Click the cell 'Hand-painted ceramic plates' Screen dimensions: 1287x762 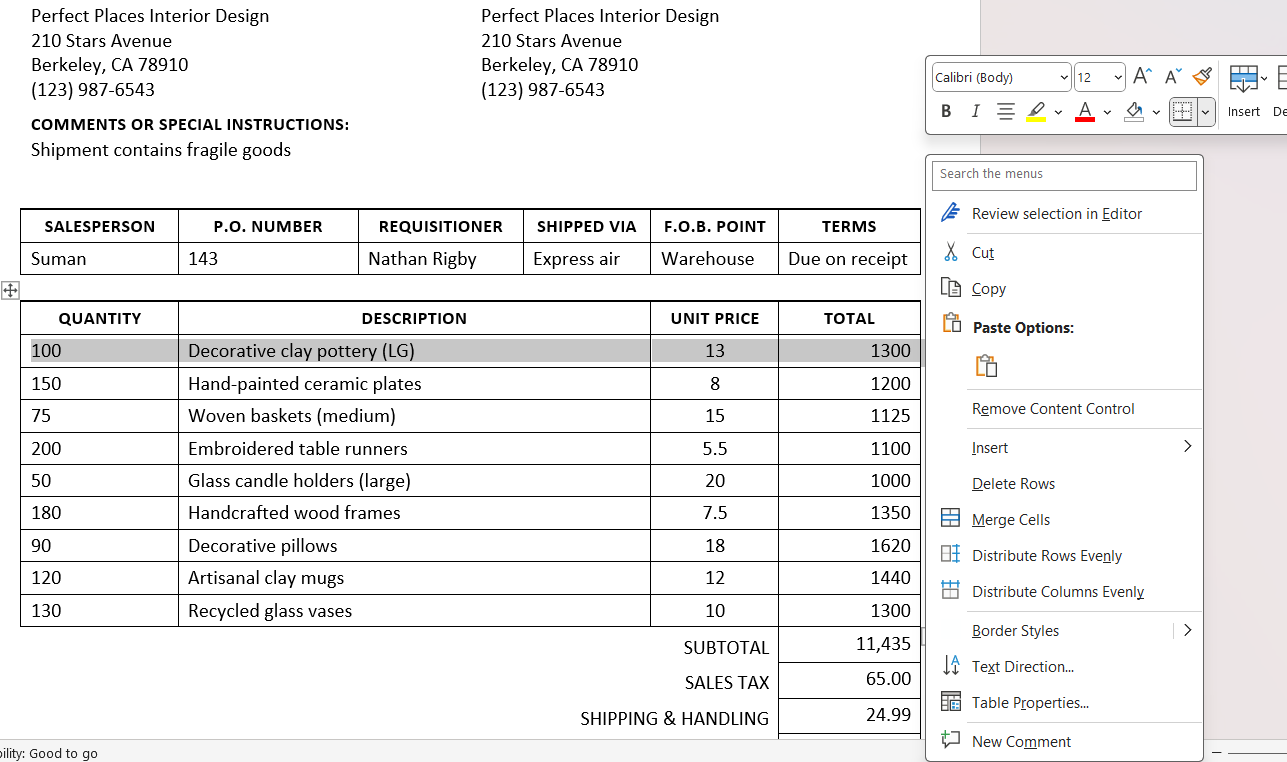point(414,384)
